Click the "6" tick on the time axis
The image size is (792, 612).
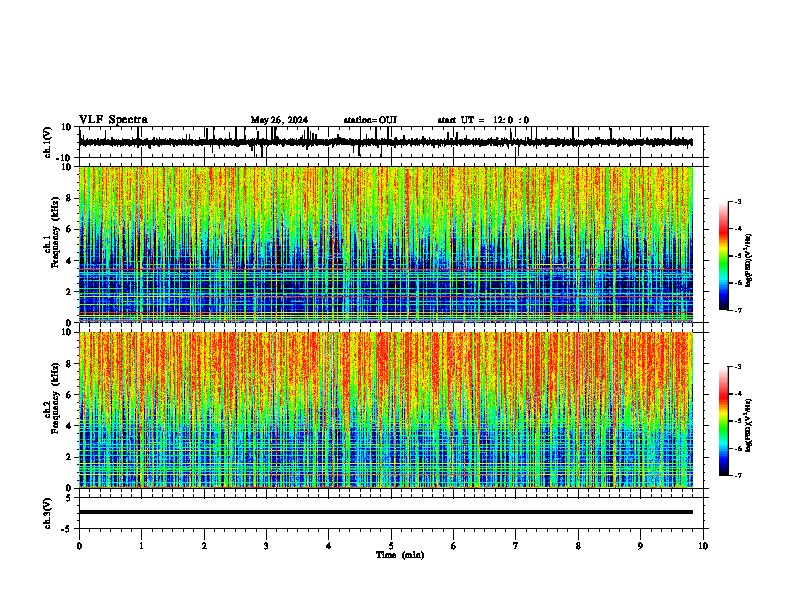[x=454, y=546]
